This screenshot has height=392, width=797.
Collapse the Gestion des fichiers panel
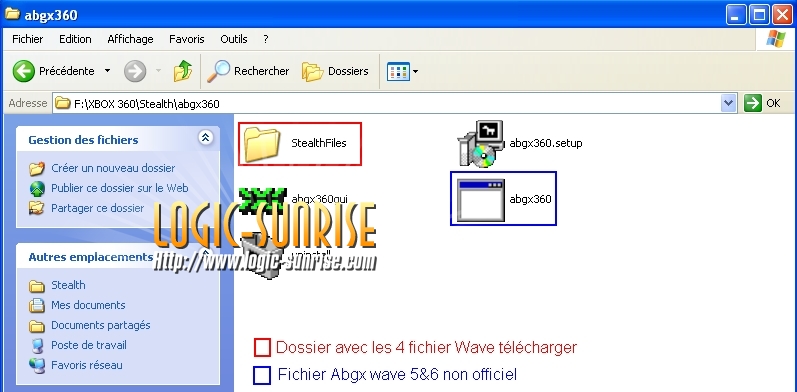(205, 137)
